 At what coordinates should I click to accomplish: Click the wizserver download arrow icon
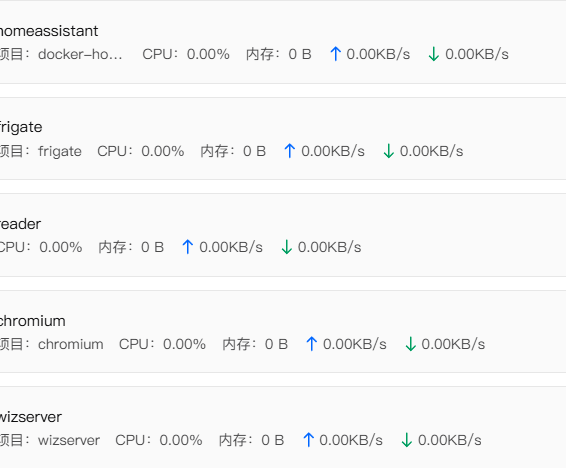(406, 440)
